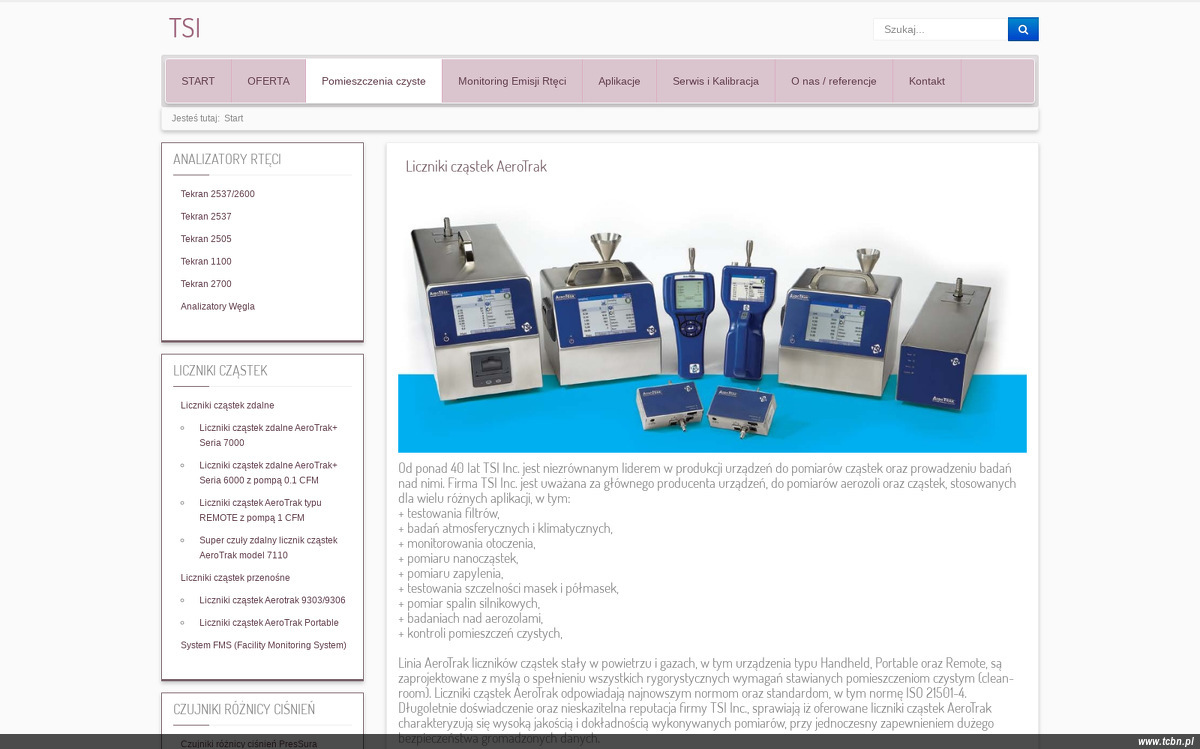Select the Pomieszczenia czyste tab
The height and width of the screenshot is (749, 1200).
pyautogui.click(x=374, y=81)
